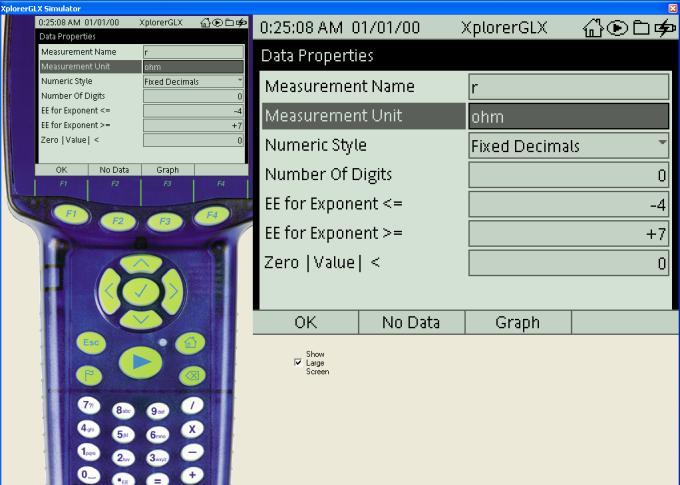Click the equals key on the keypad
This screenshot has width=680, height=485.
157,480
